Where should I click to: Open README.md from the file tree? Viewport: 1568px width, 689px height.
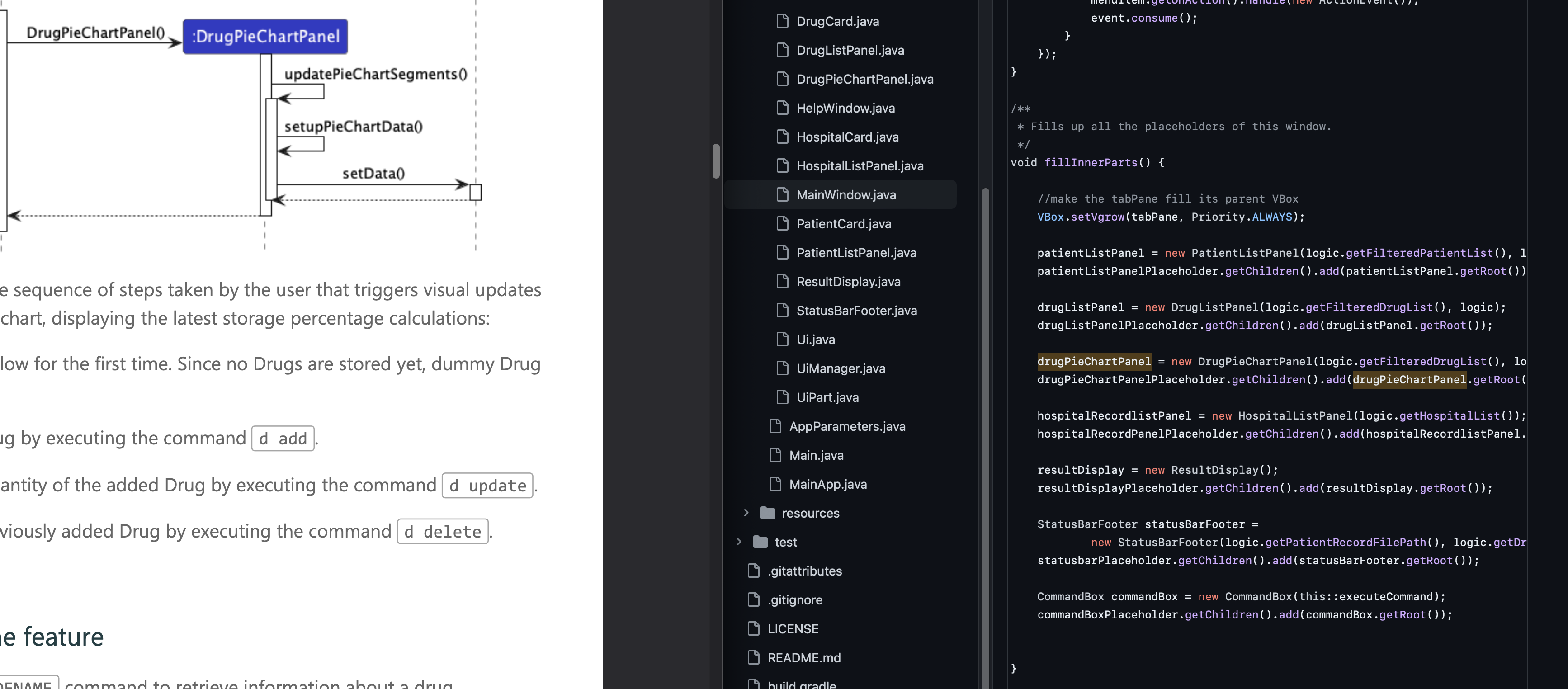point(803,657)
